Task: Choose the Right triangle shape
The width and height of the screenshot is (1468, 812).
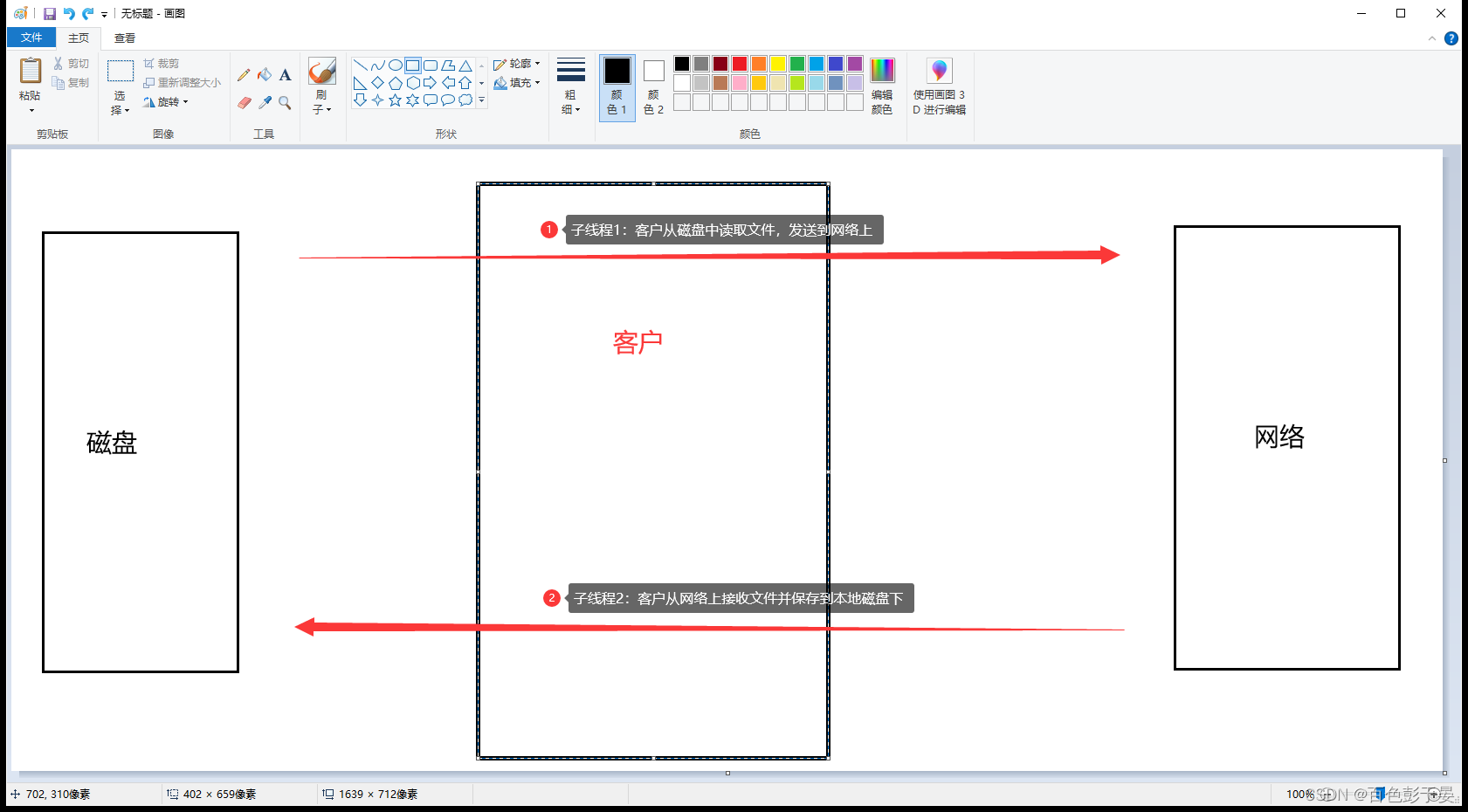Action: tap(360, 83)
